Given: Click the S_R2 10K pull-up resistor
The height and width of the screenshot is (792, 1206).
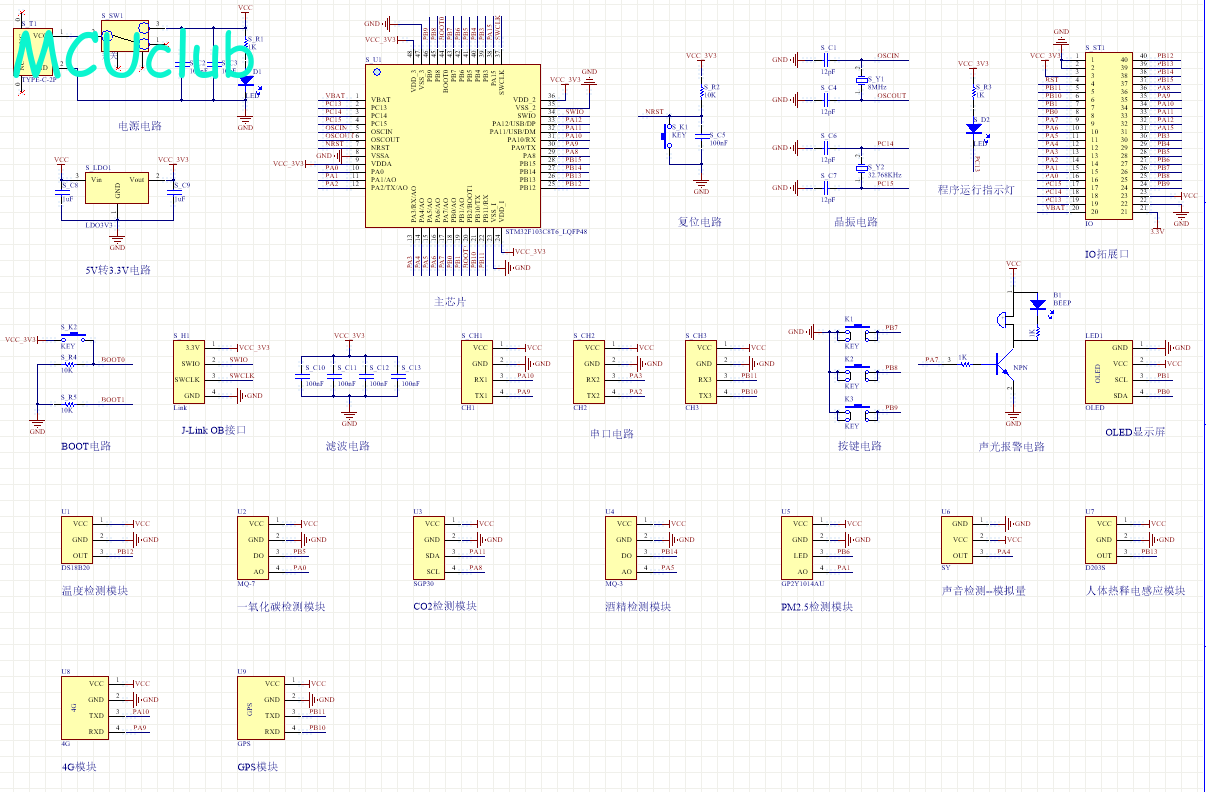Looking at the screenshot, I should (702, 96).
